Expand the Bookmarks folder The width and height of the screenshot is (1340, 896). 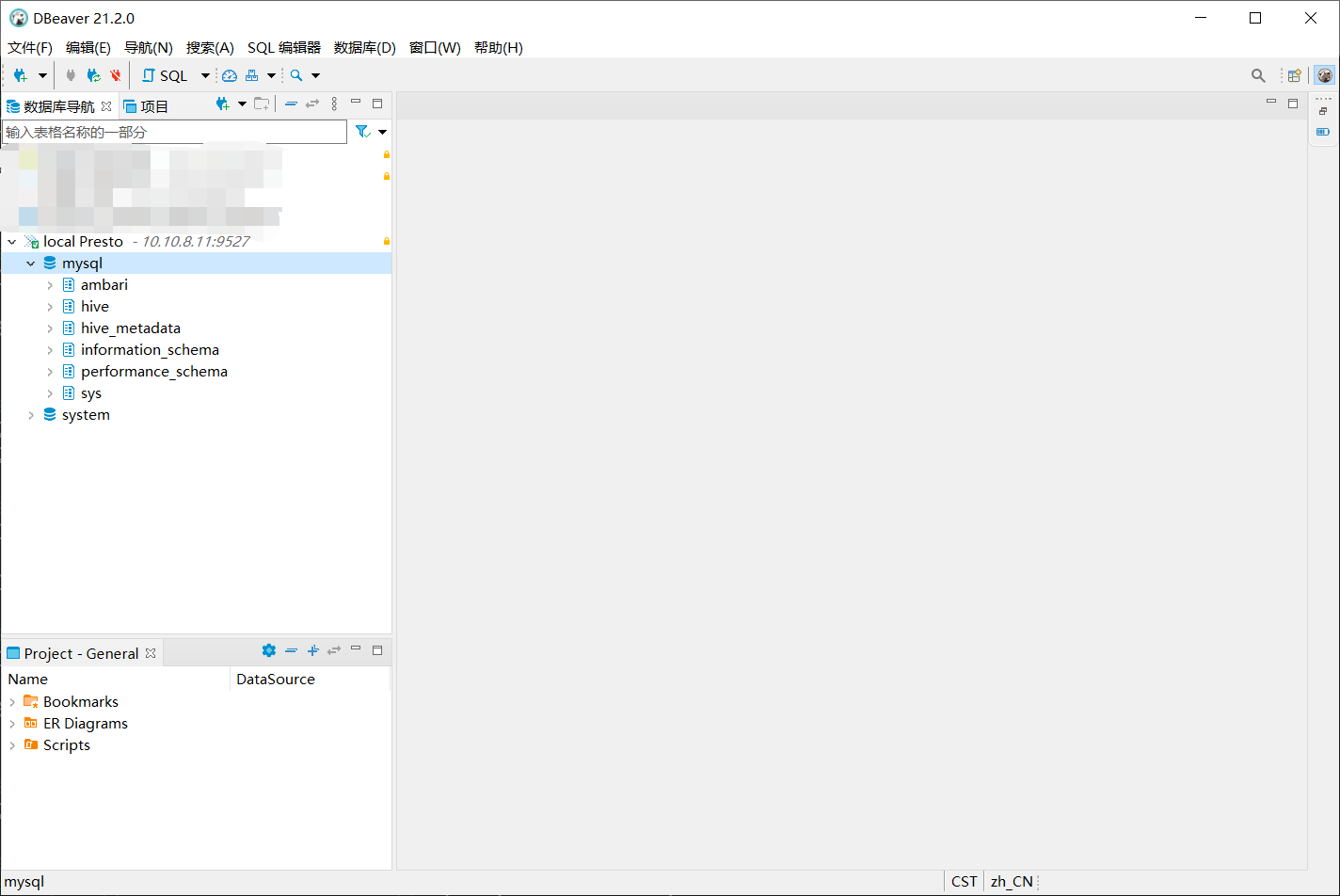[x=12, y=702]
